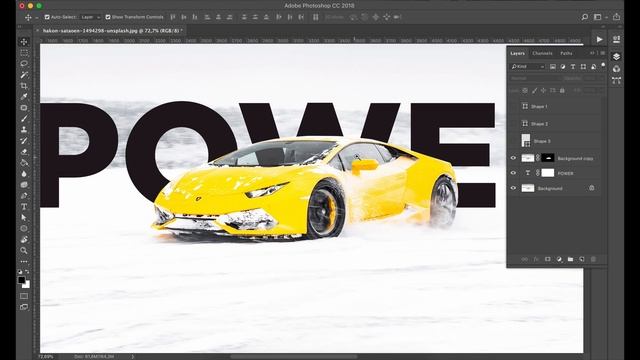Show the Shape 1 layer
The image size is (640, 360).
513,107
